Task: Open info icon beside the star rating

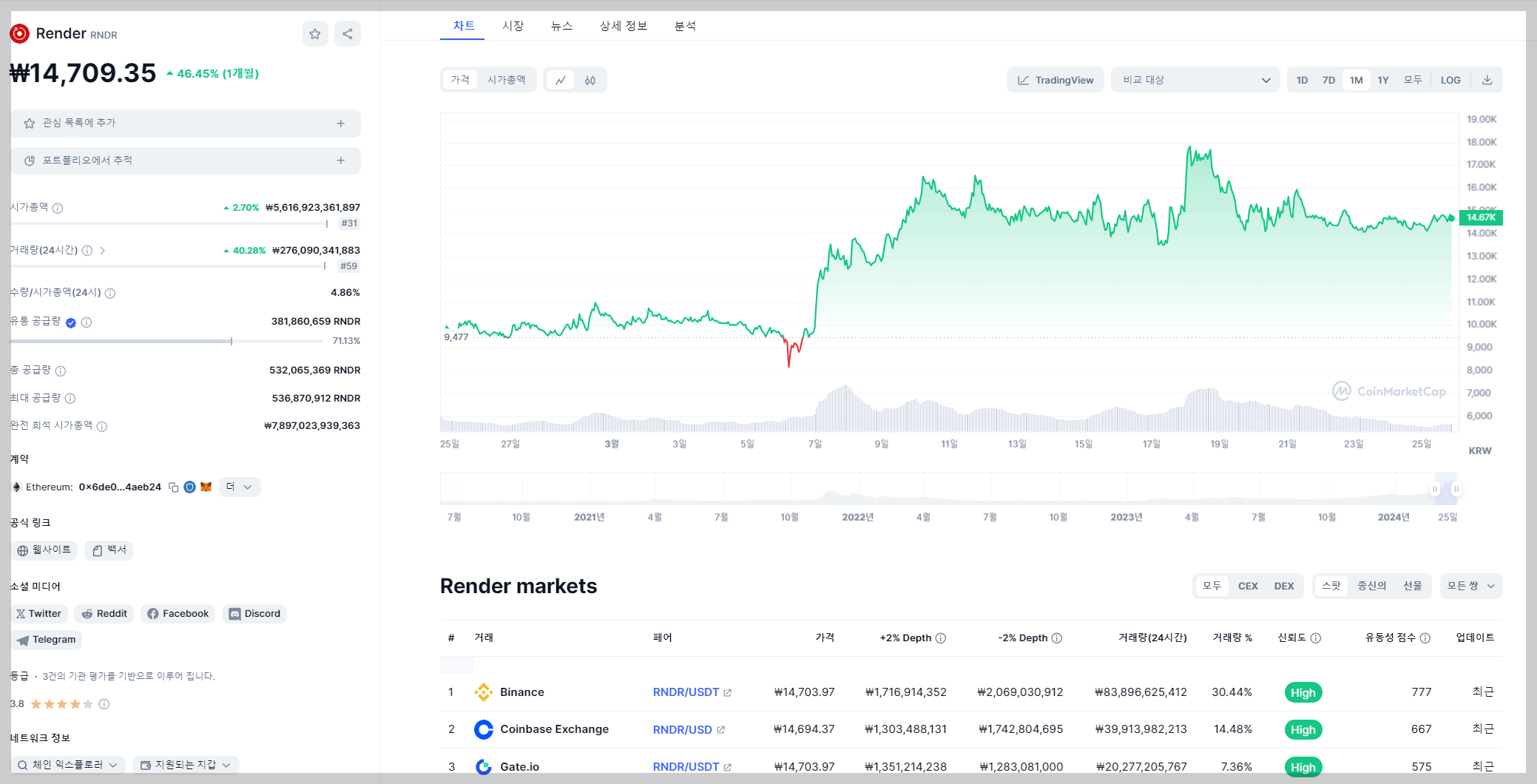Action: point(104,704)
